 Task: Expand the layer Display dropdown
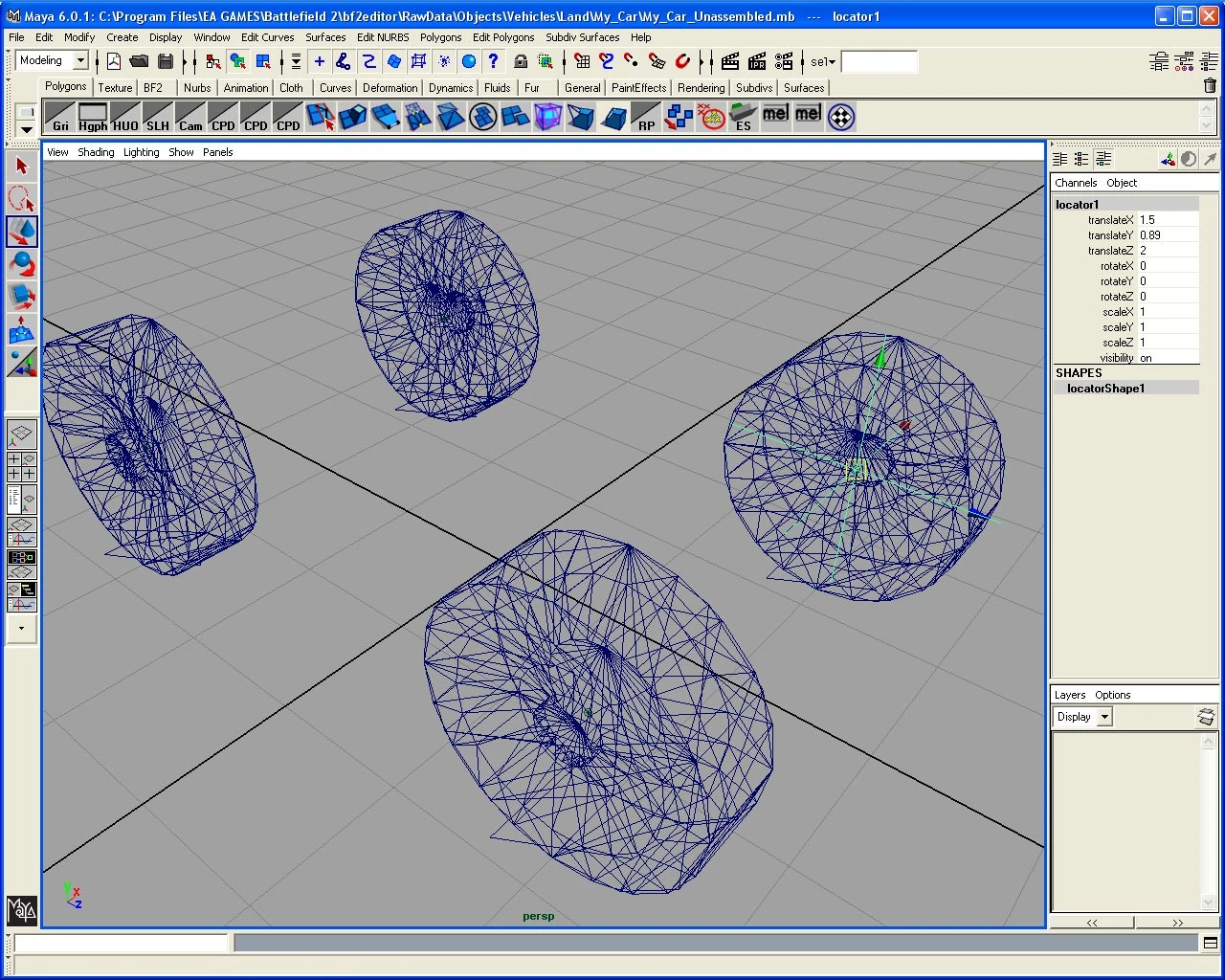click(1104, 717)
